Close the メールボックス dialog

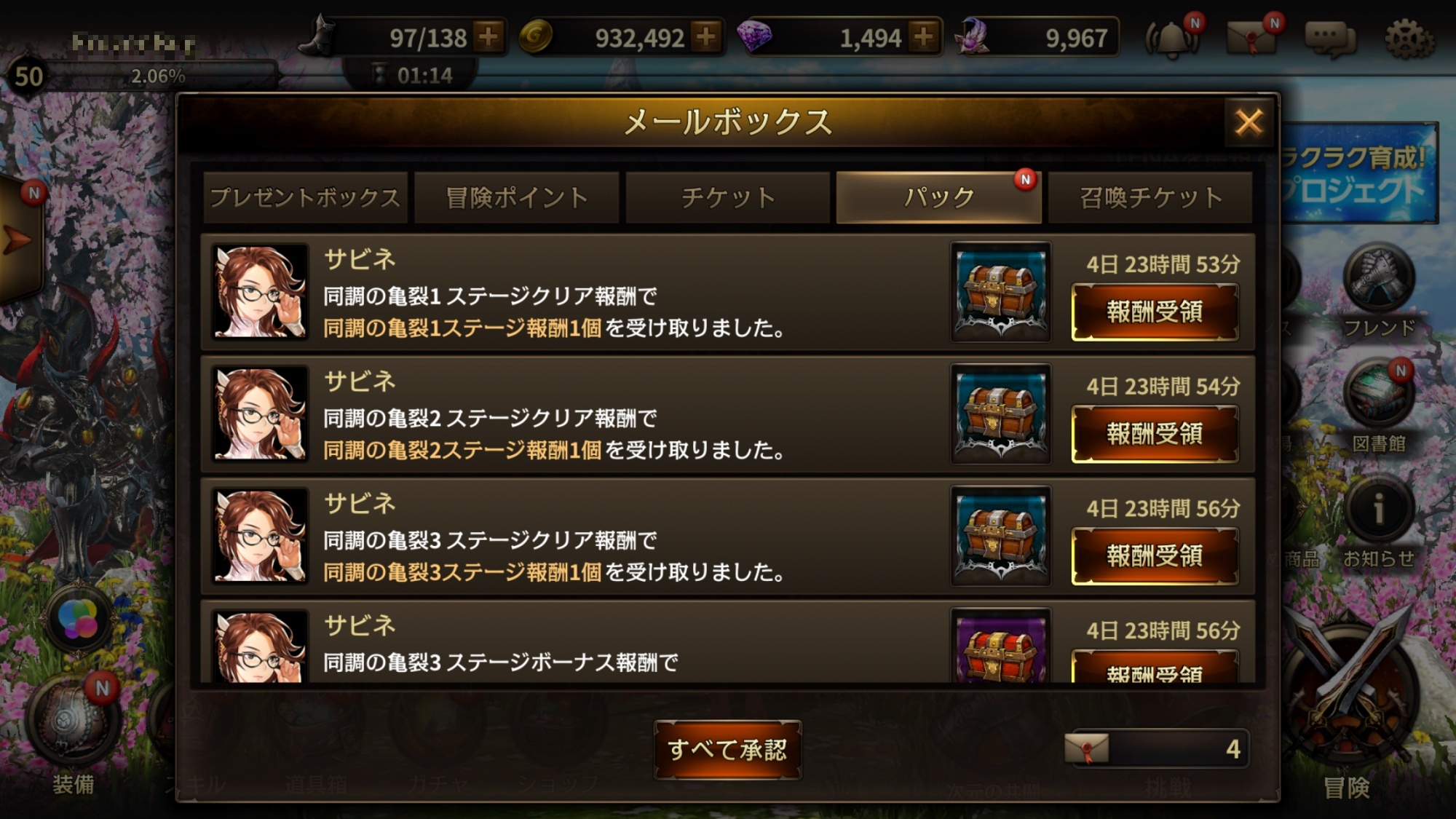tap(1249, 122)
